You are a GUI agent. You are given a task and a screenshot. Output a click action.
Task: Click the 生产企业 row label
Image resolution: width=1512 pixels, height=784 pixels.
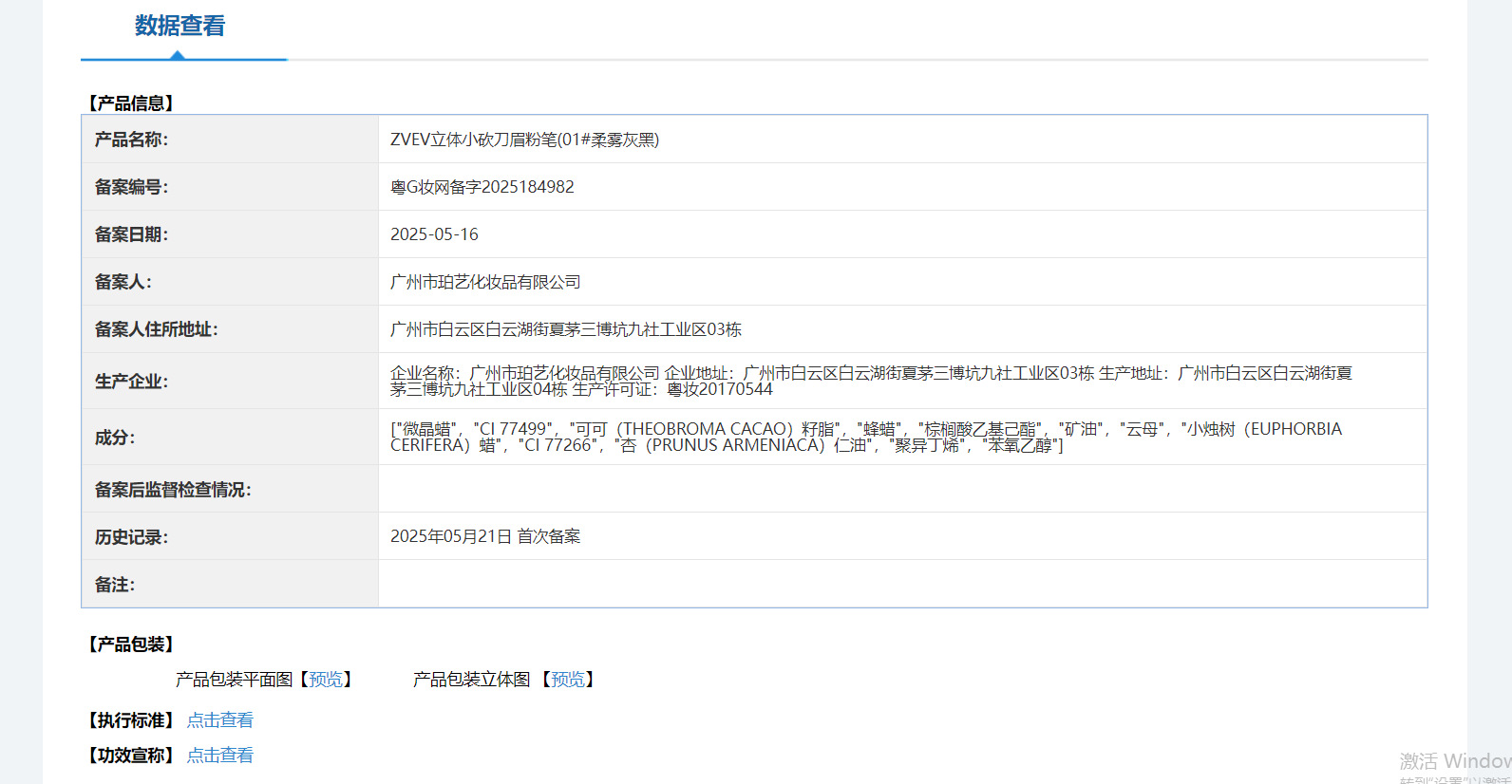(x=131, y=382)
